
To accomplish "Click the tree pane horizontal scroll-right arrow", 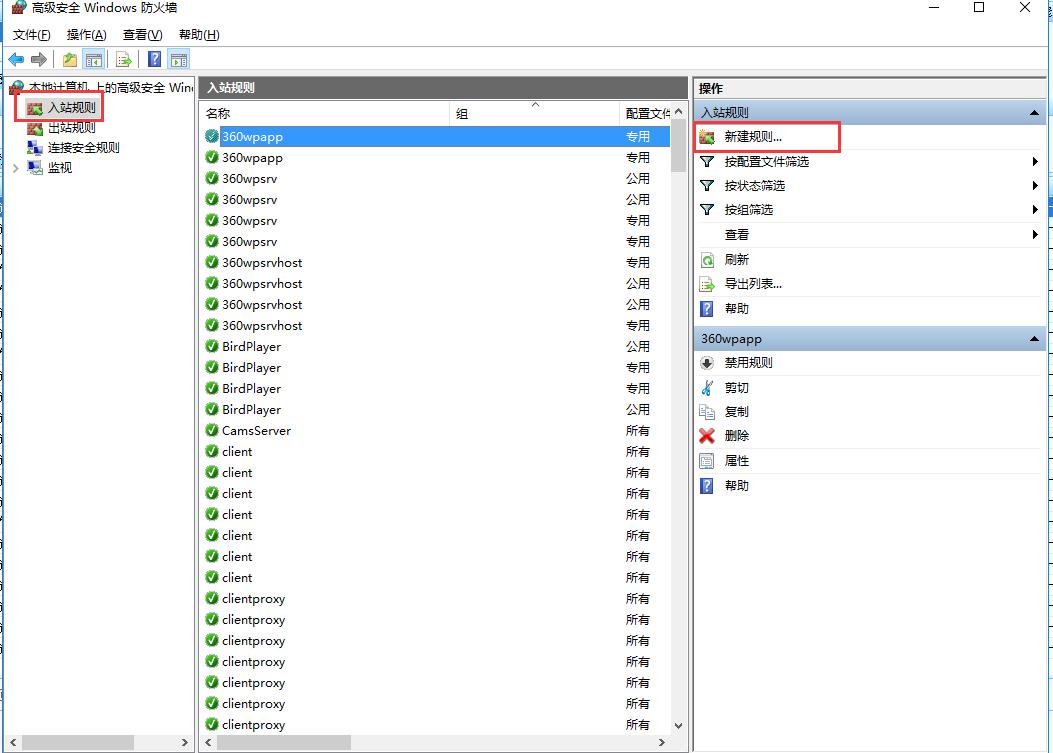I will tap(185, 743).
